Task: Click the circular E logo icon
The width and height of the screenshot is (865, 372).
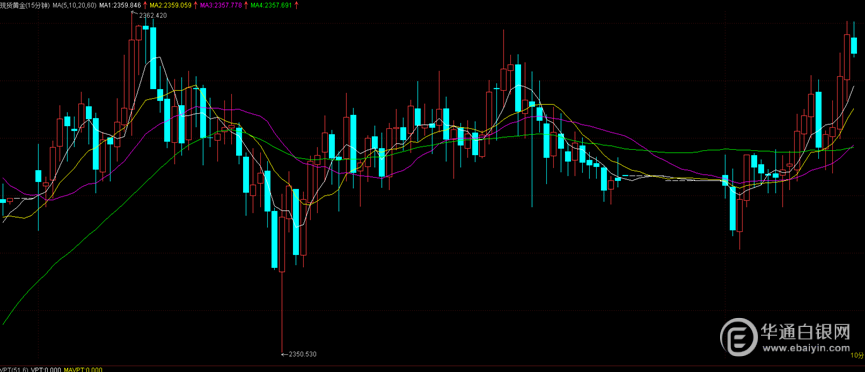Action: [x=739, y=337]
